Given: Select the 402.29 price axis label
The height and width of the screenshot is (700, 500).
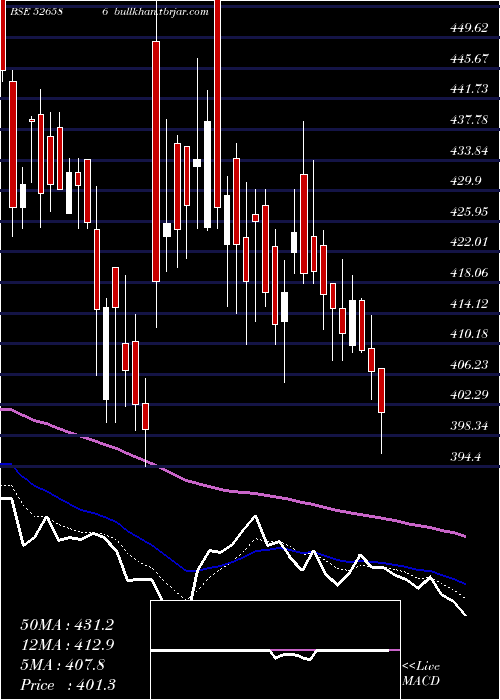Looking at the screenshot, I should [469, 395].
